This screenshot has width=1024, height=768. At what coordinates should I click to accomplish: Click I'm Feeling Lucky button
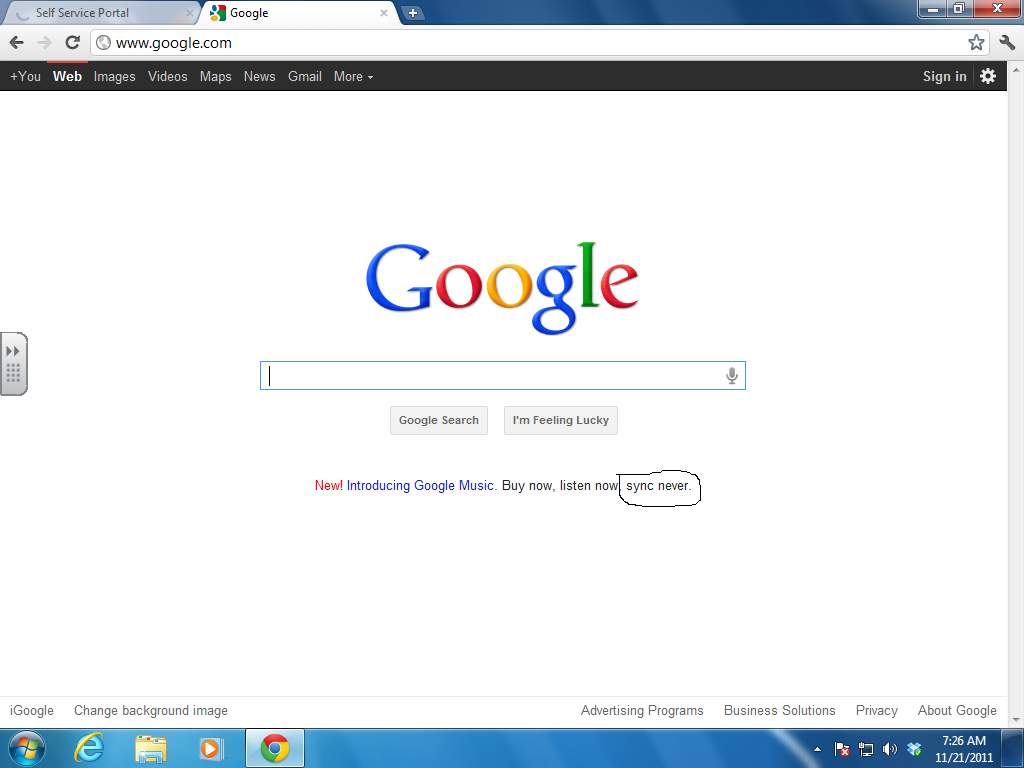coord(560,420)
